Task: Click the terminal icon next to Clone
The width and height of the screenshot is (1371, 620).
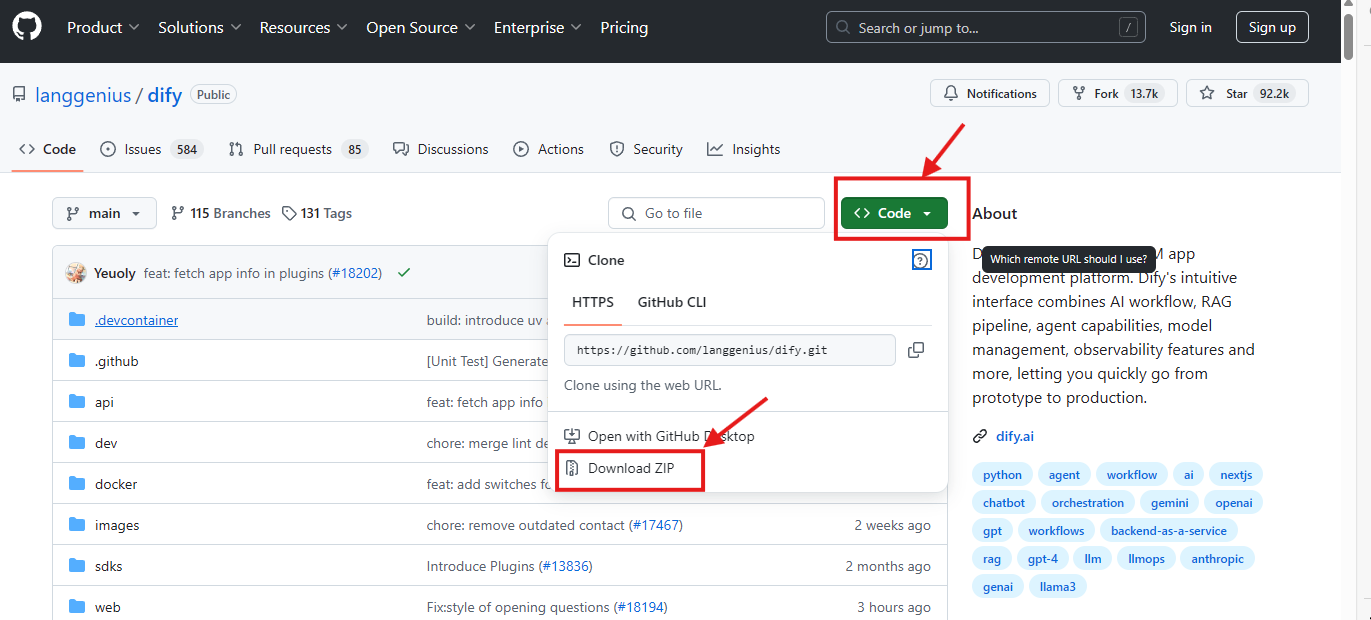Action: coord(572,260)
